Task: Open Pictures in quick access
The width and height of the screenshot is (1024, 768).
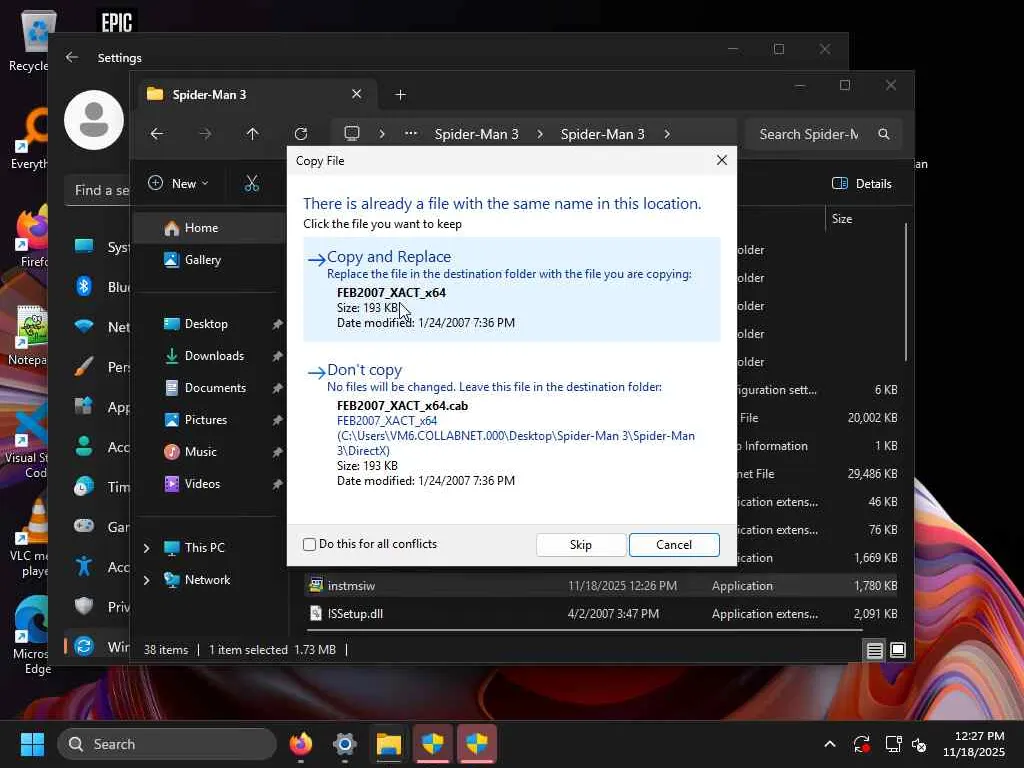Action: pos(209,420)
